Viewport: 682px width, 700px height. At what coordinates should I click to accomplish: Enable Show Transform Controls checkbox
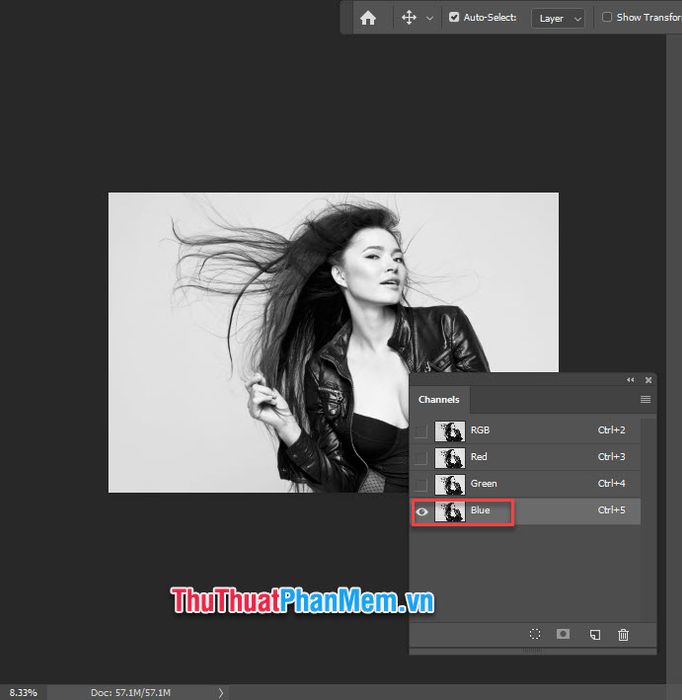point(607,17)
